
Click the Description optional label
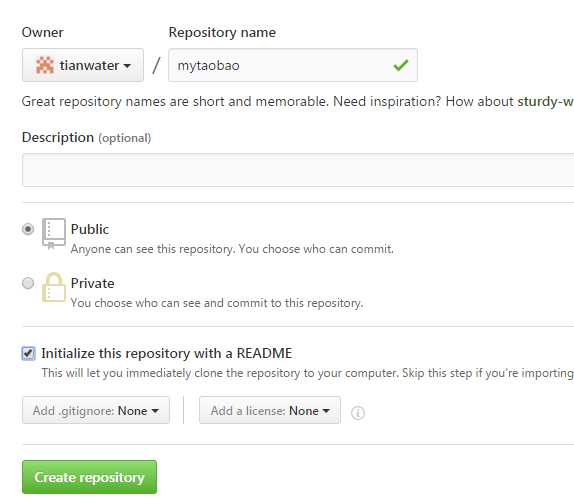(86, 138)
